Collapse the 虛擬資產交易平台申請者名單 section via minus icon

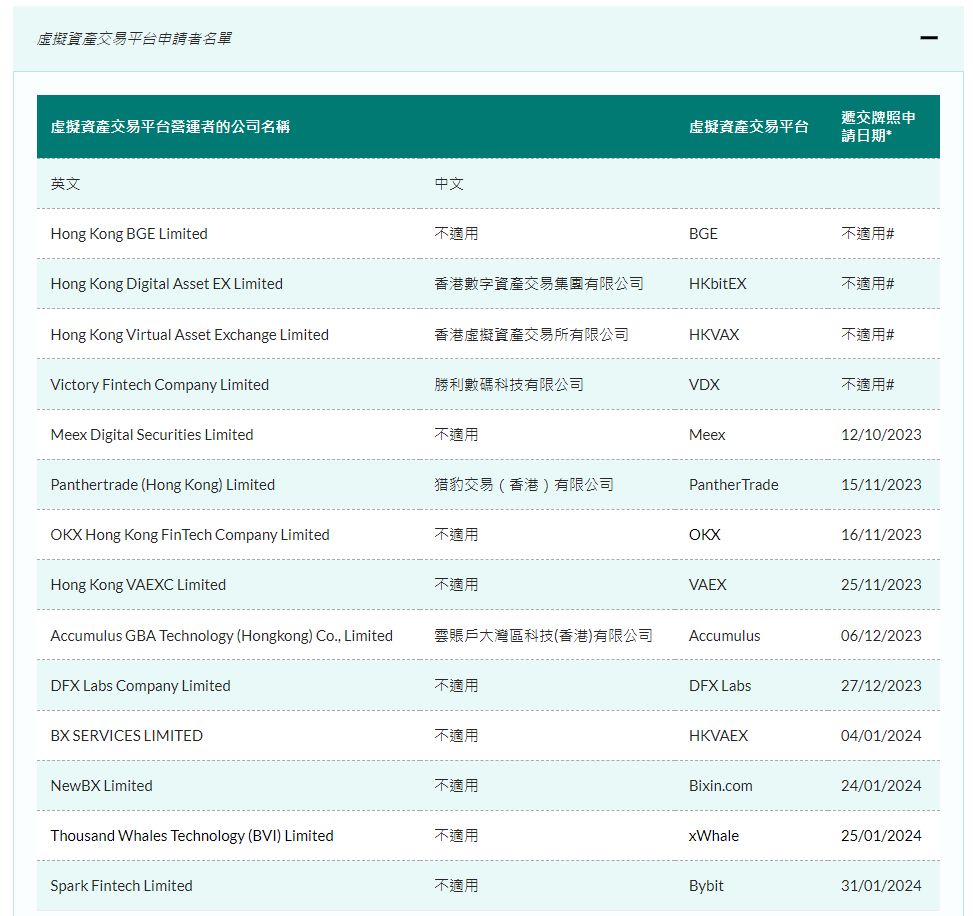928,39
